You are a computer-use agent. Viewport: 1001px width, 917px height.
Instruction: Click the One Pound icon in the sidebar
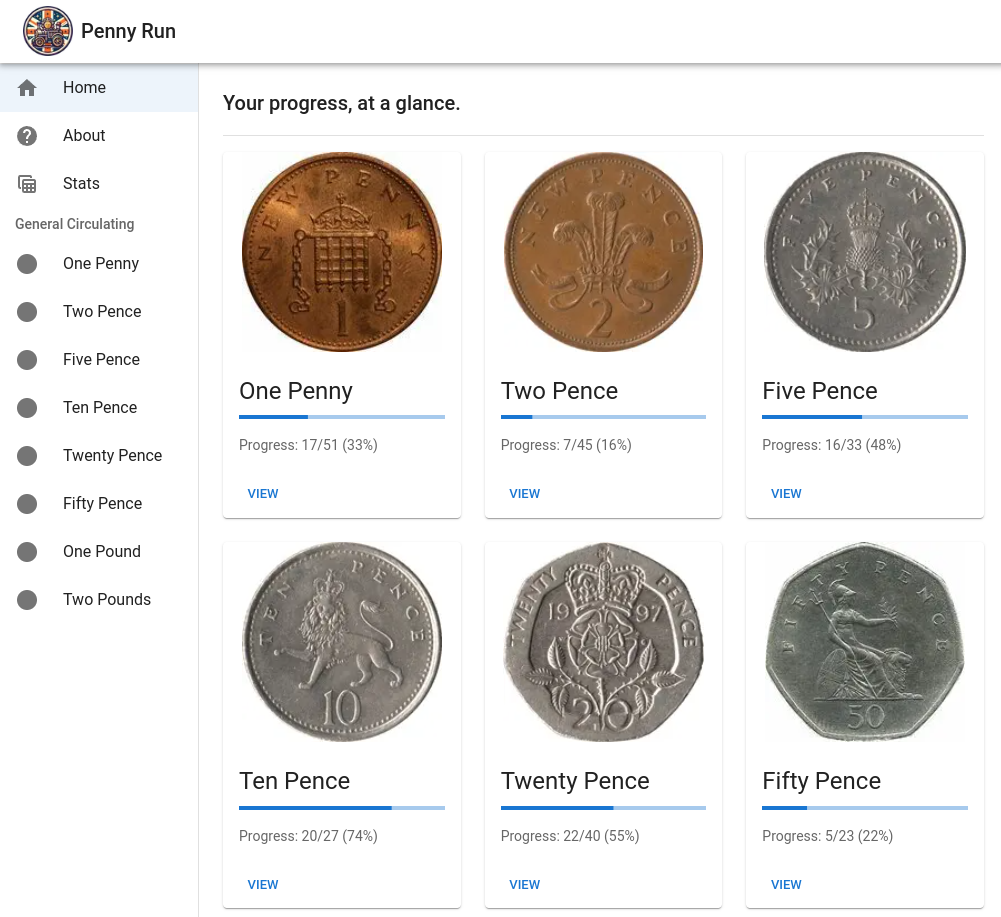tap(27, 551)
